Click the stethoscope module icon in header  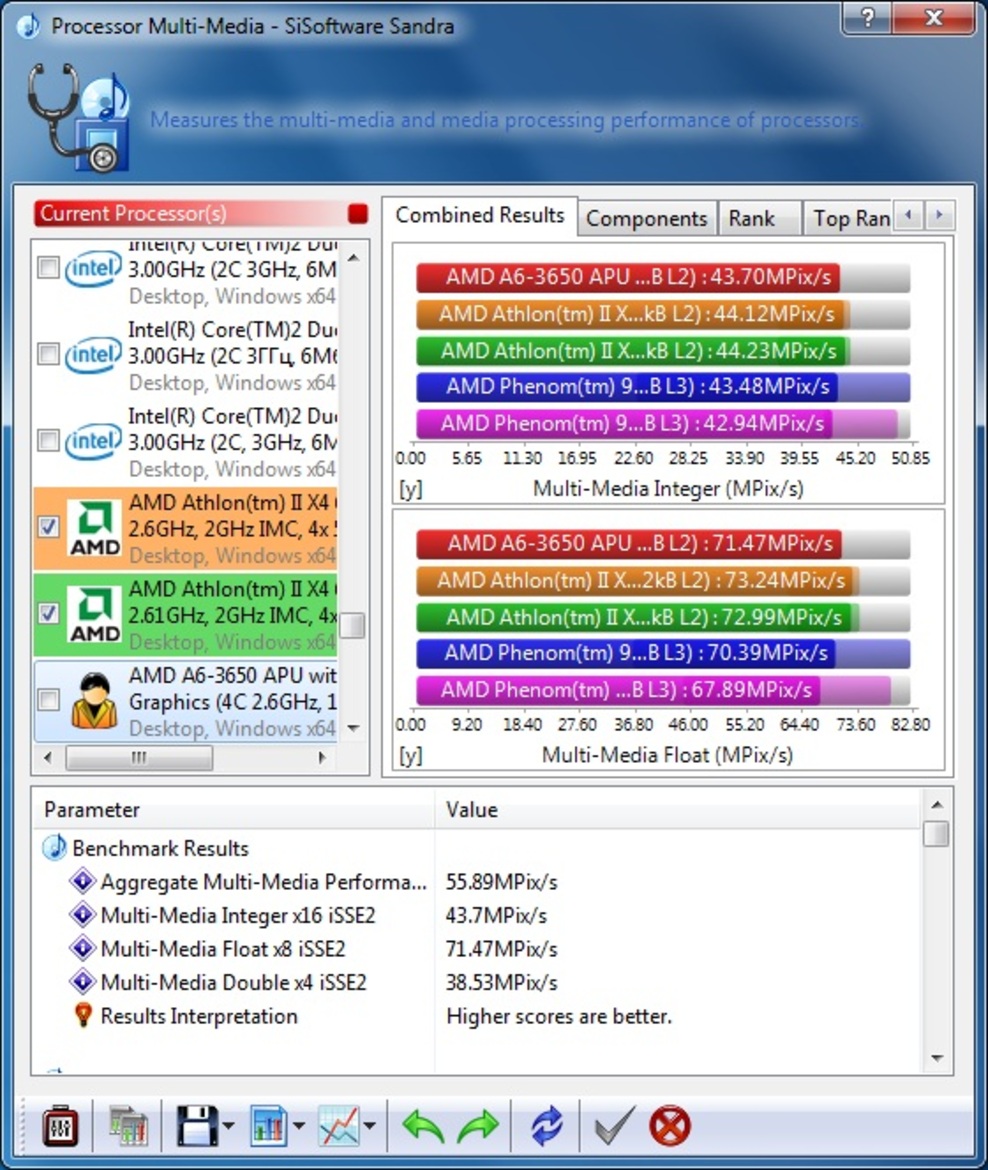[x=78, y=117]
